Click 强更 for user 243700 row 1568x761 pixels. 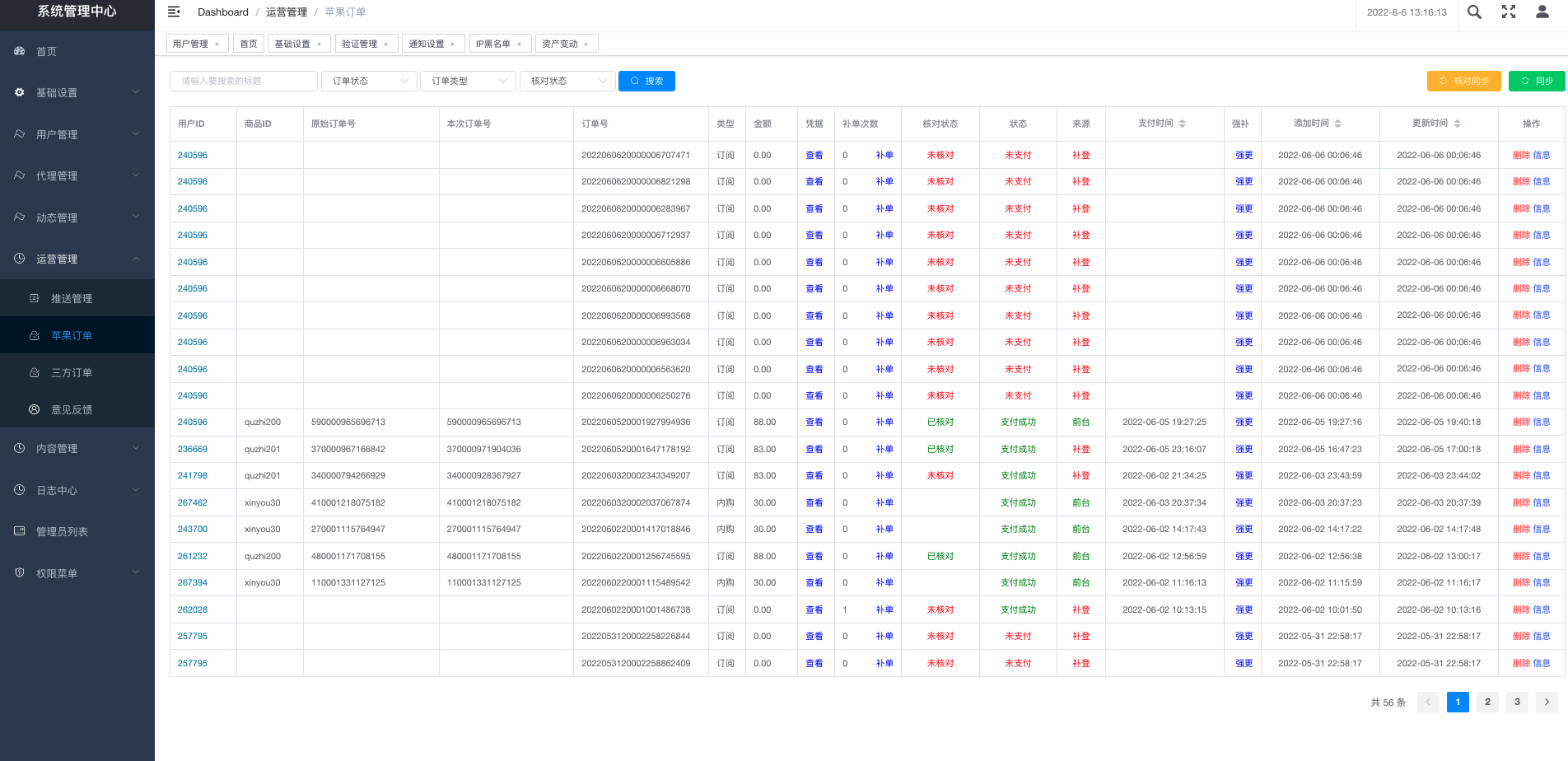coord(1244,529)
